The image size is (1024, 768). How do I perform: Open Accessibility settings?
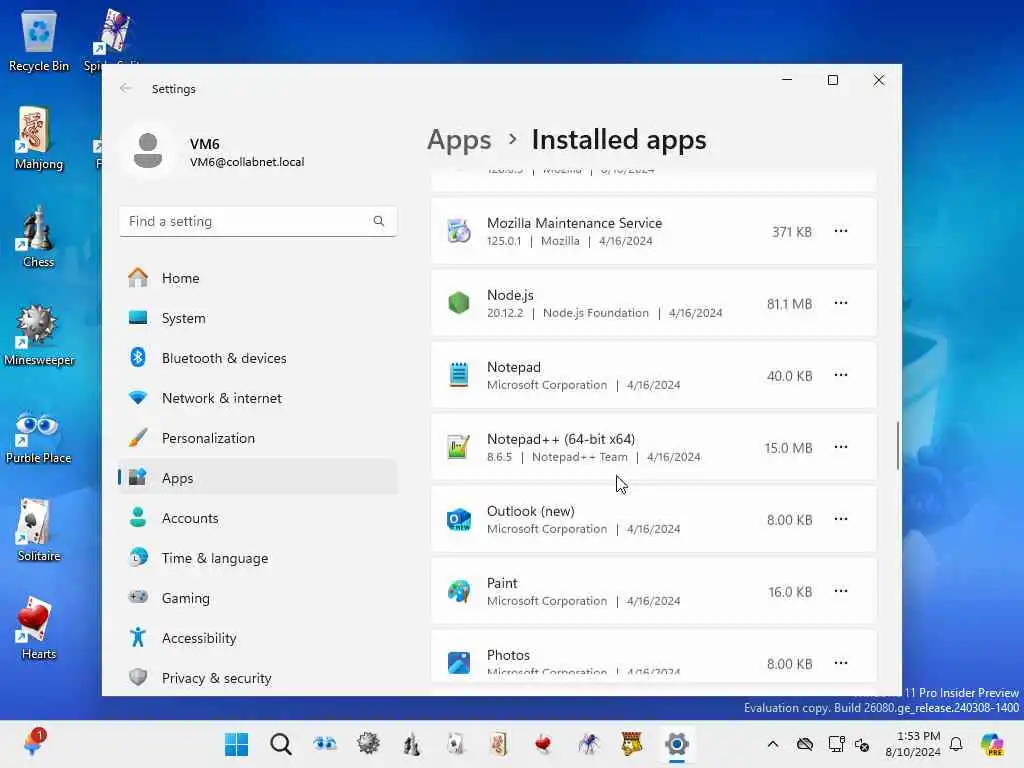258,638
